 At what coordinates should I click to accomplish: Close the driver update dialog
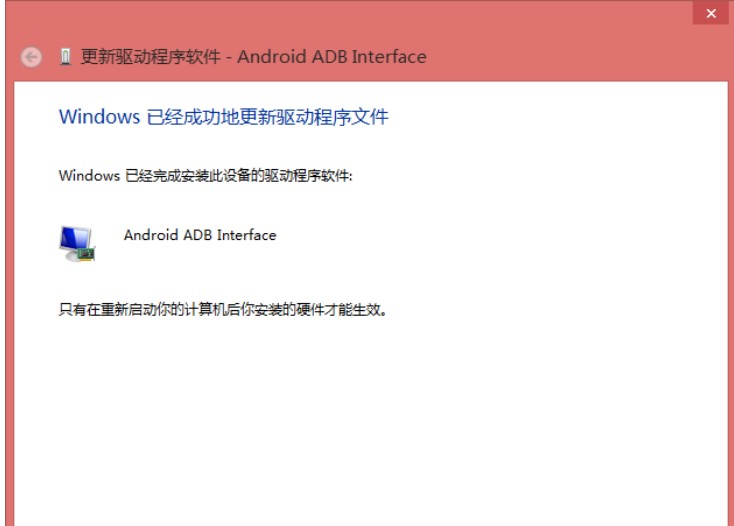tap(711, 13)
